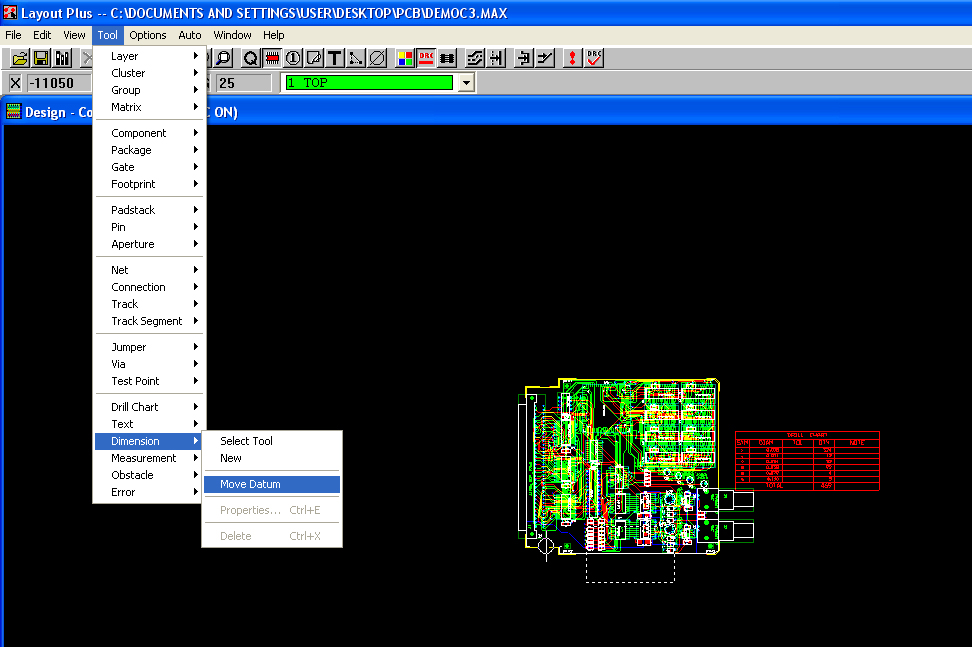Click the Open file folder icon
972x647 pixels.
pos(17,59)
